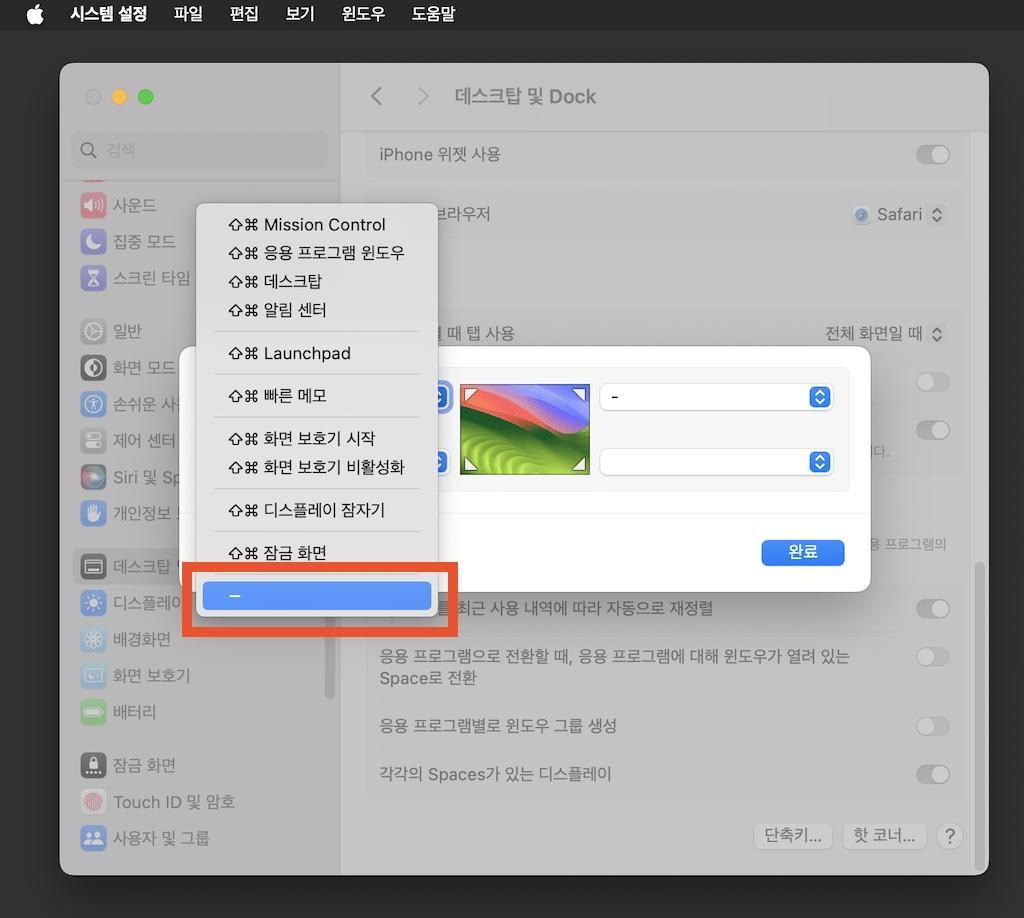The height and width of the screenshot is (918, 1024).
Task: Open the 전체 화면일 때 tab preference dropdown
Action: (884, 334)
